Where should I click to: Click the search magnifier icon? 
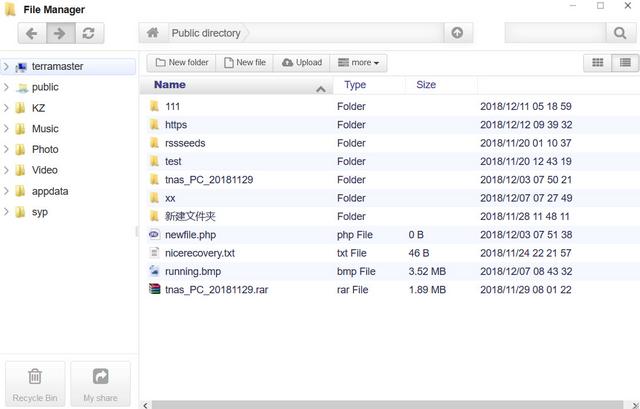[x=620, y=33]
